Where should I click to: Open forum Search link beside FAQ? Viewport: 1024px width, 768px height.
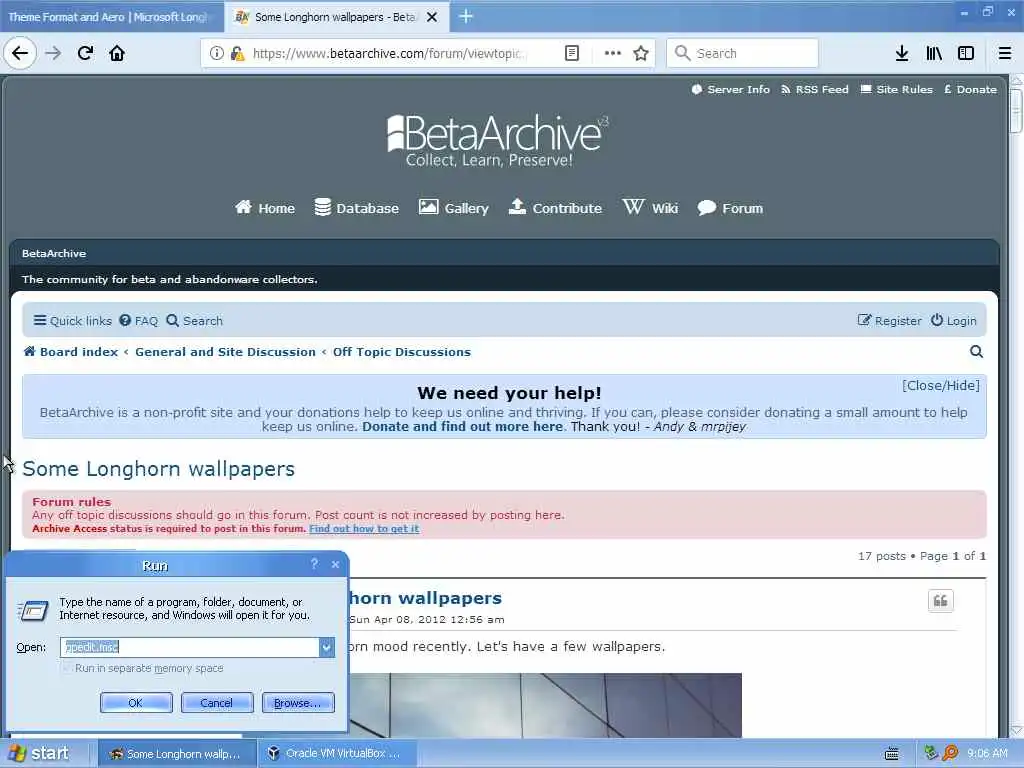click(195, 321)
